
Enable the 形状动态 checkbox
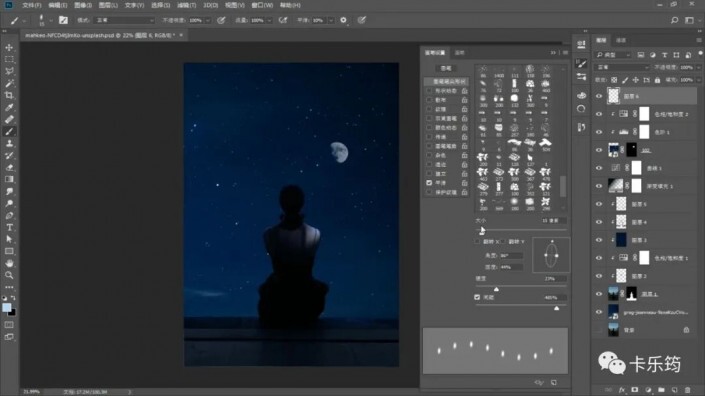coord(429,91)
